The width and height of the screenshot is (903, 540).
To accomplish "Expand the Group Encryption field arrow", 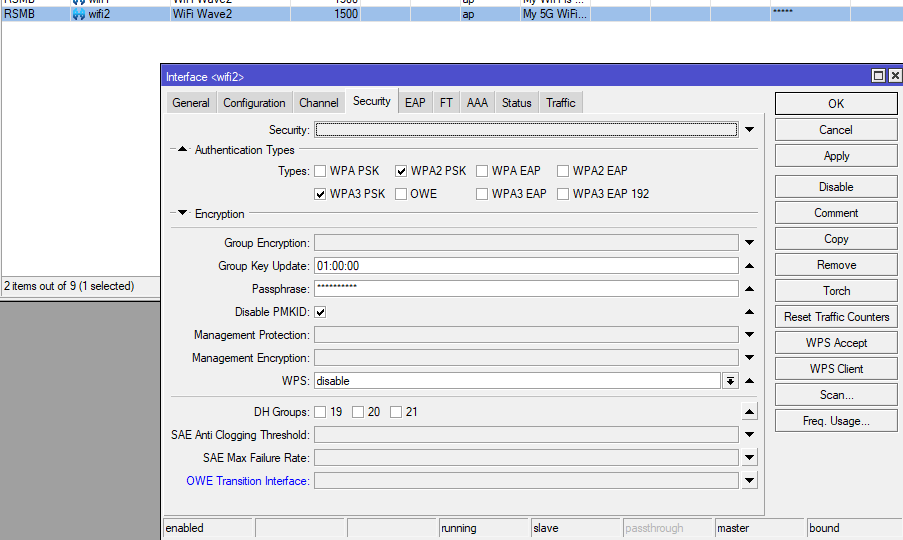I will [749, 243].
